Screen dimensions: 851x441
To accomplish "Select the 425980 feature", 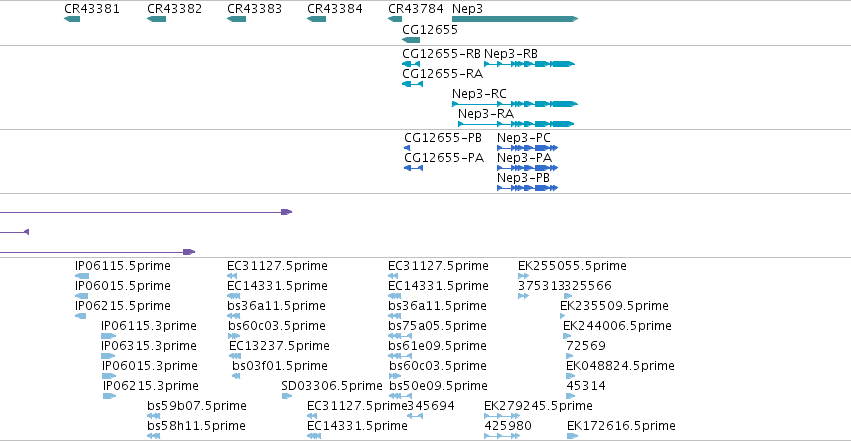I will click(x=502, y=437).
